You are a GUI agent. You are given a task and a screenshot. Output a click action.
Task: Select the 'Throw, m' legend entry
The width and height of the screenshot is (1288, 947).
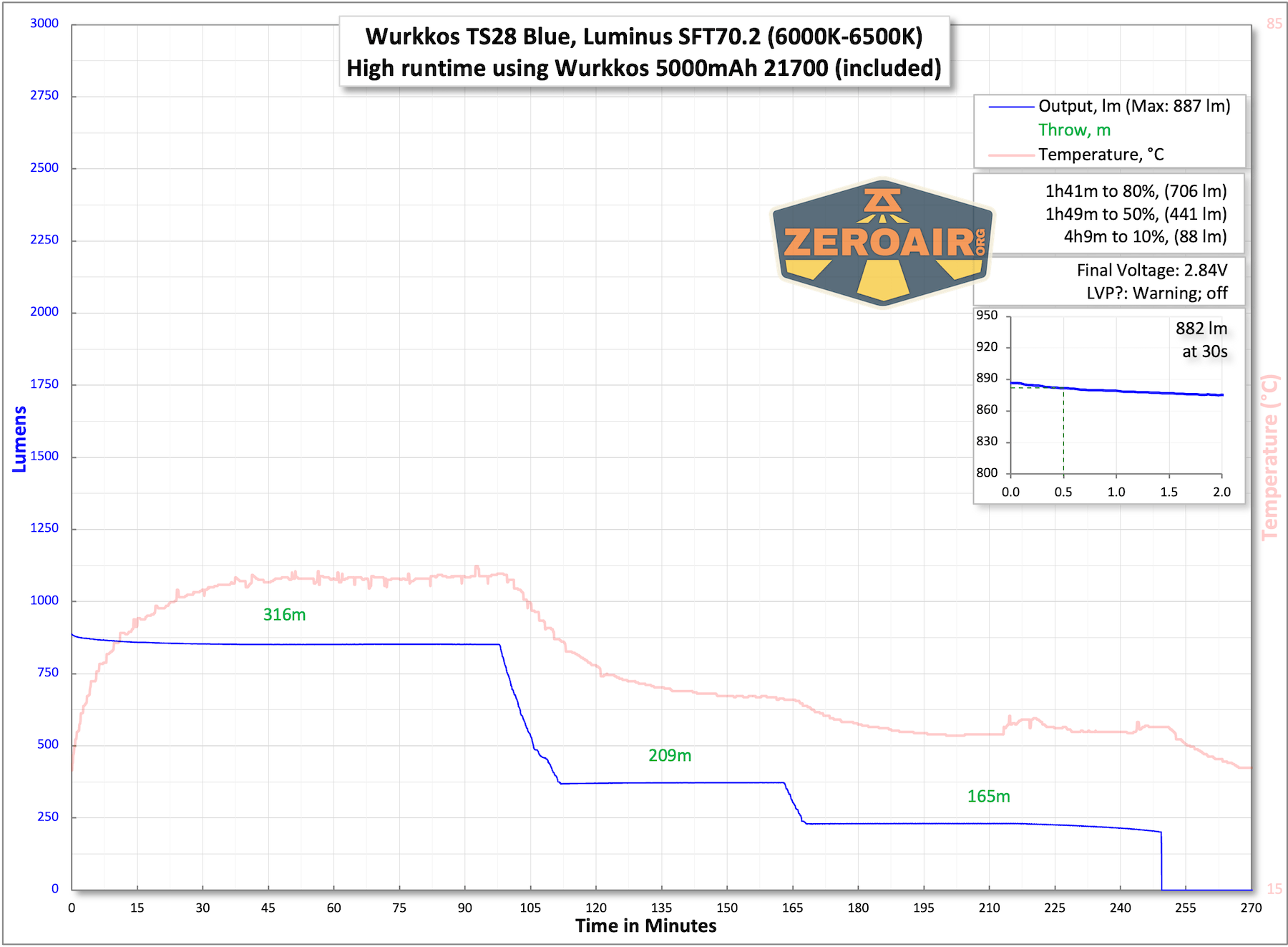[x=1074, y=130]
